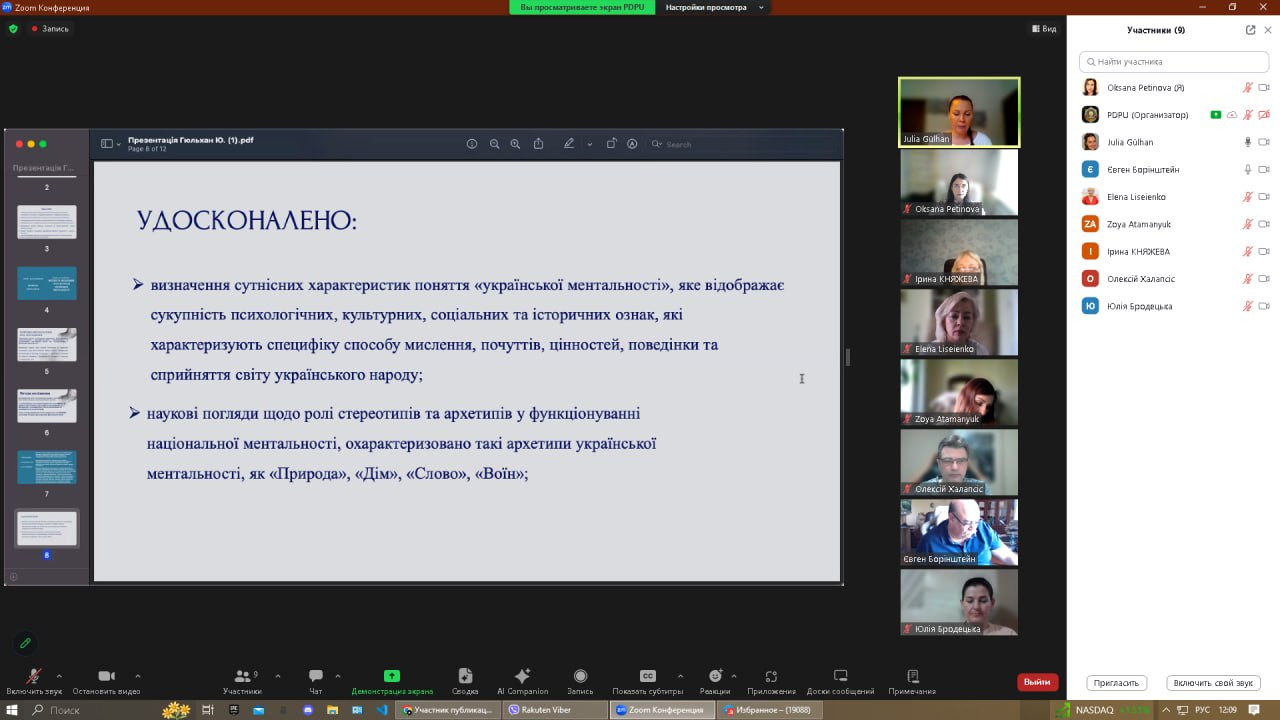
Task: Open Windows Start menu
Action: 10,710
